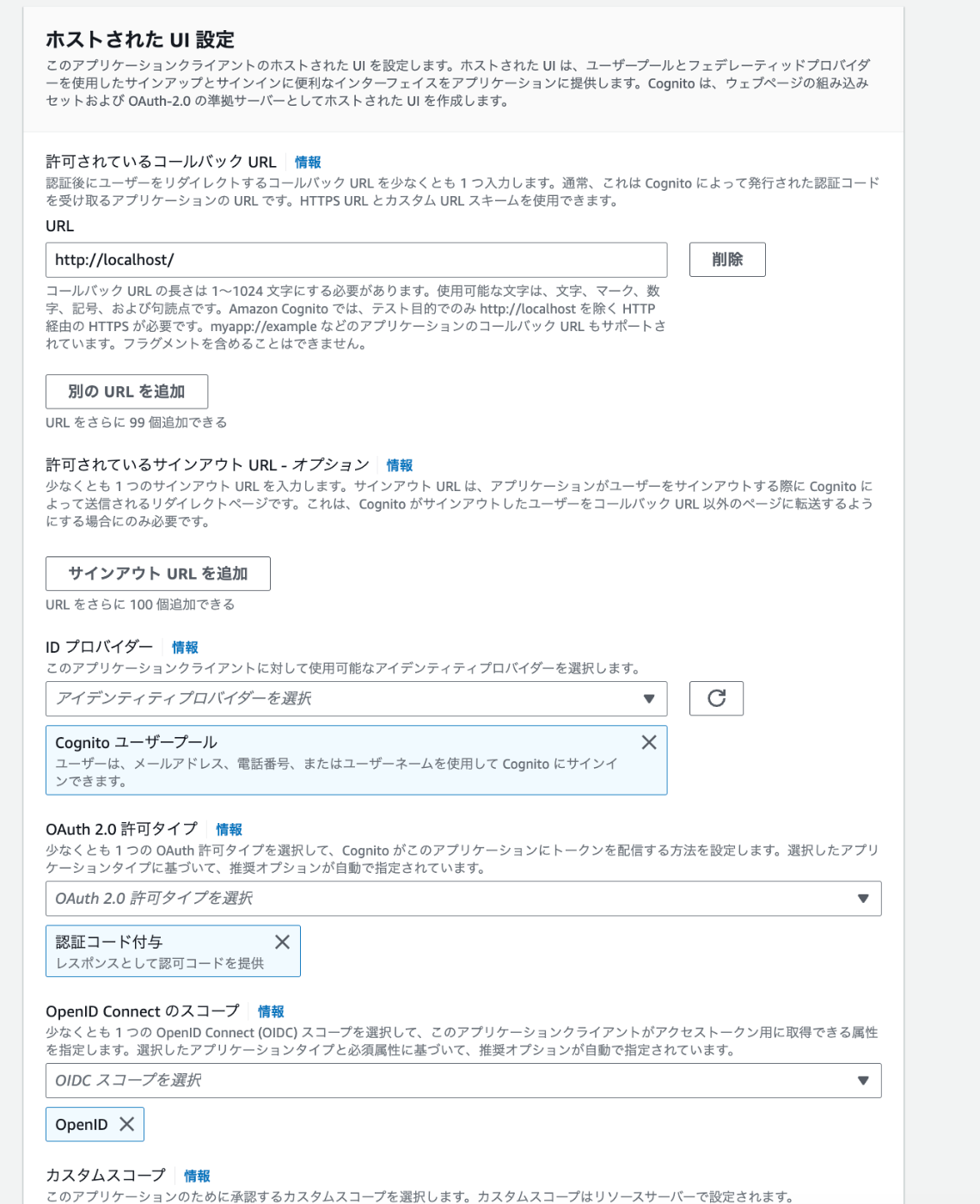Click the URL label above the callback field

coord(59,226)
